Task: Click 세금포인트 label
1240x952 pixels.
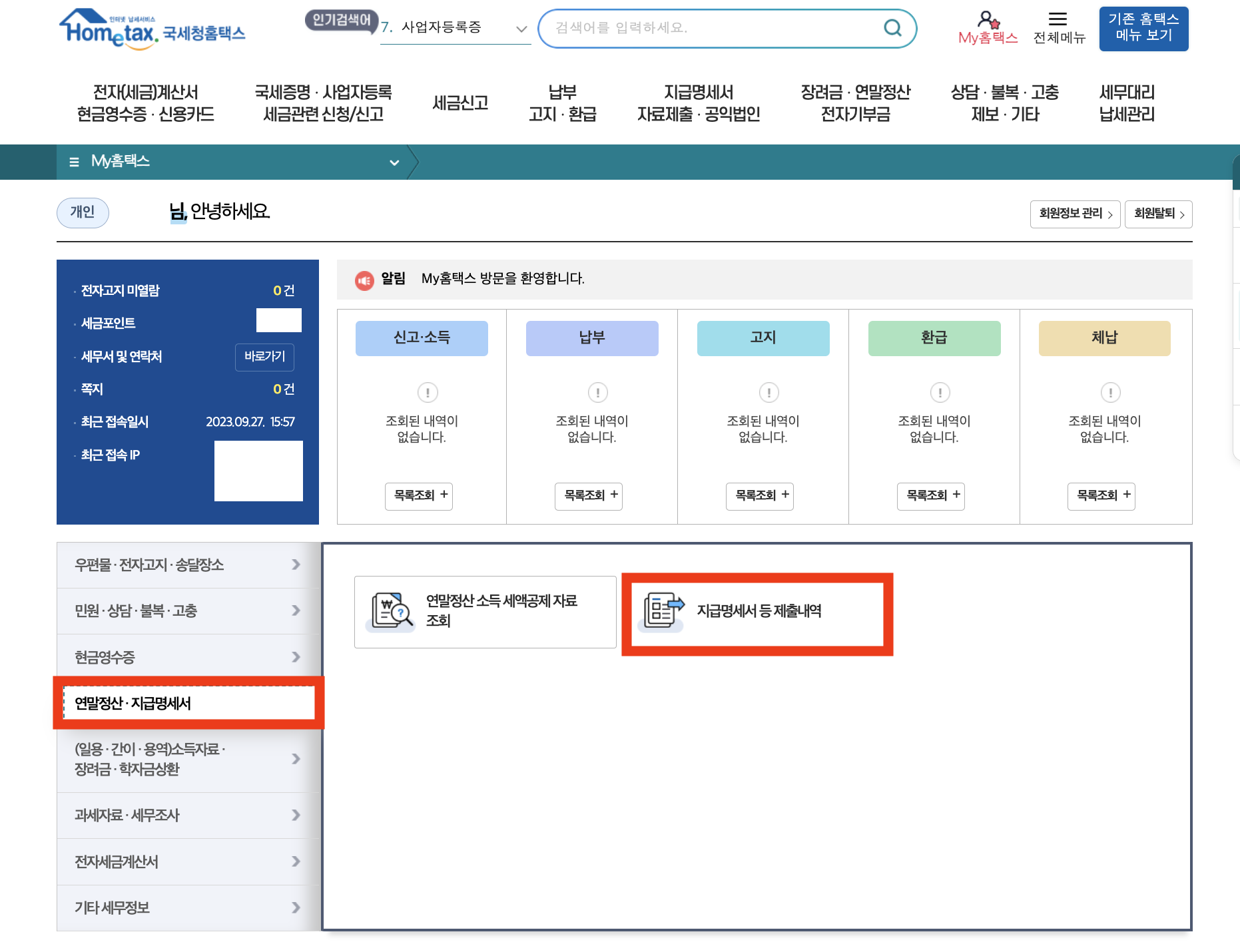Action: click(108, 324)
